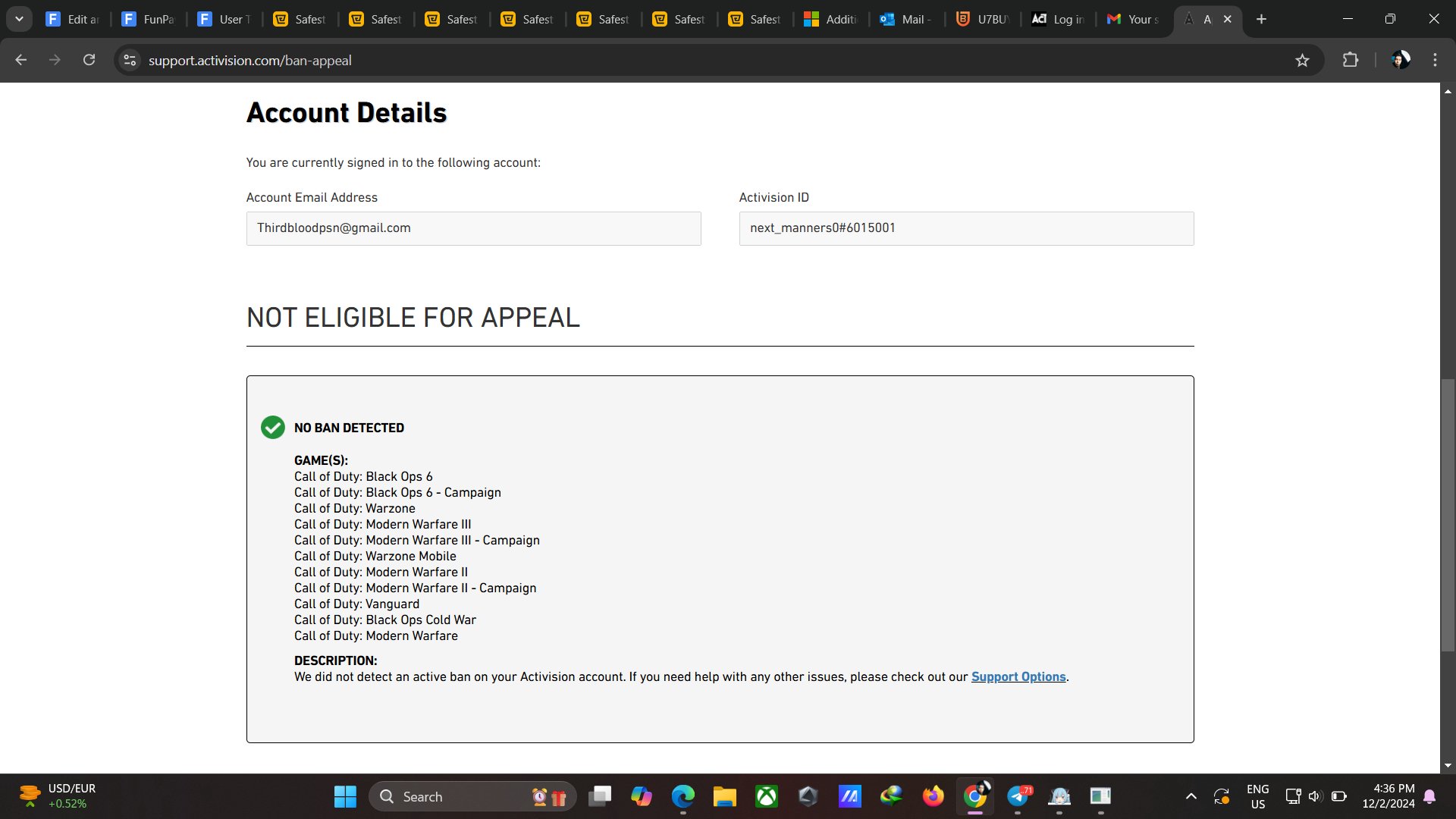The width and height of the screenshot is (1456, 819).
Task: Select 'Call of Duty: Vanguard' line
Action: [356, 604]
